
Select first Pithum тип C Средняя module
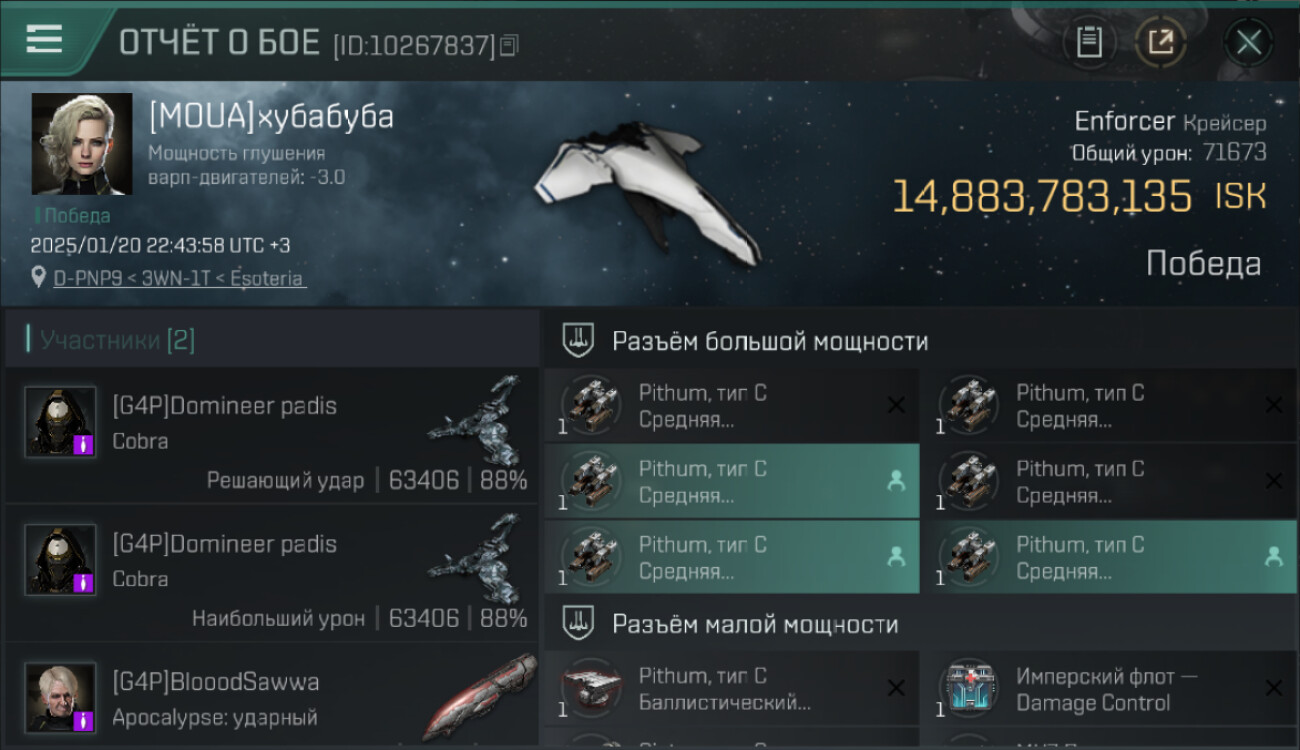click(x=732, y=405)
